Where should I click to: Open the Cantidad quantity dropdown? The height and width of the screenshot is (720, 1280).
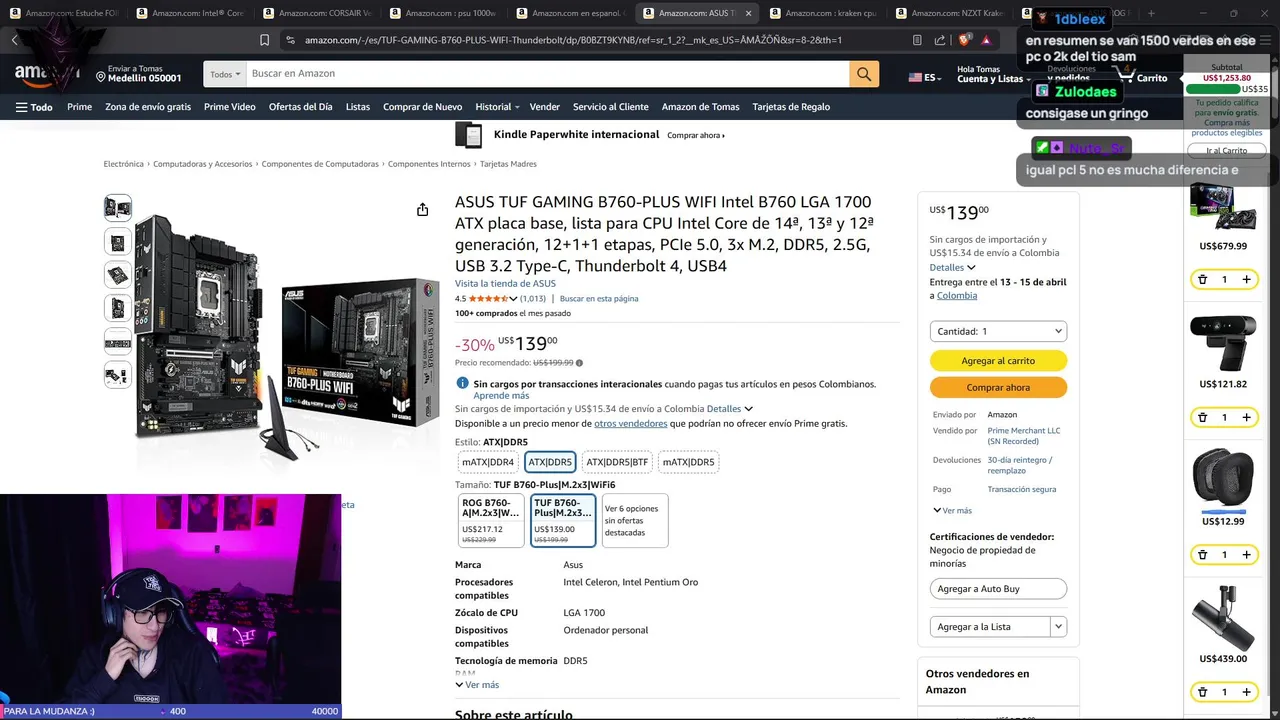pos(998,331)
